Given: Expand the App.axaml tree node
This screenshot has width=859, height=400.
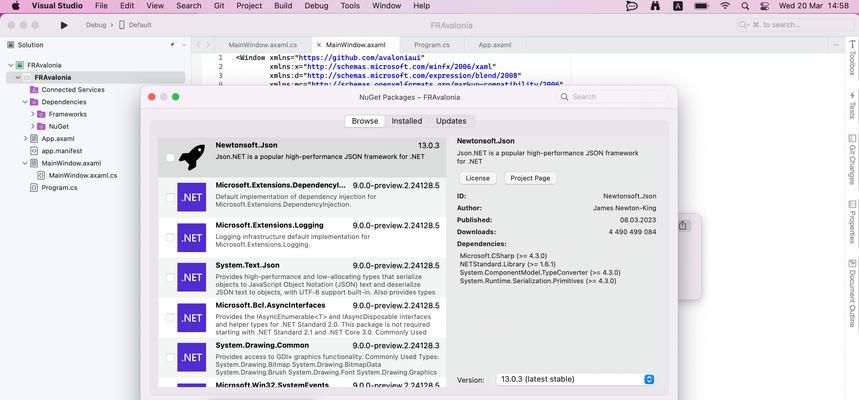Looking at the screenshot, I should point(25,139).
